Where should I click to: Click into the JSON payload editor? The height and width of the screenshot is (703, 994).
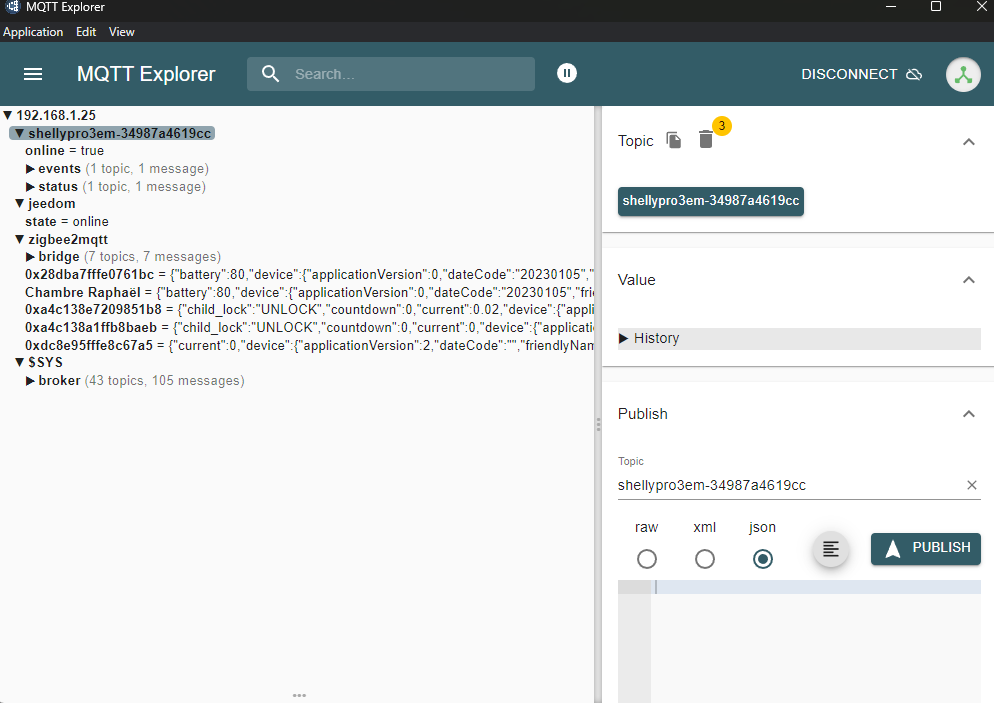pos(815,640)
